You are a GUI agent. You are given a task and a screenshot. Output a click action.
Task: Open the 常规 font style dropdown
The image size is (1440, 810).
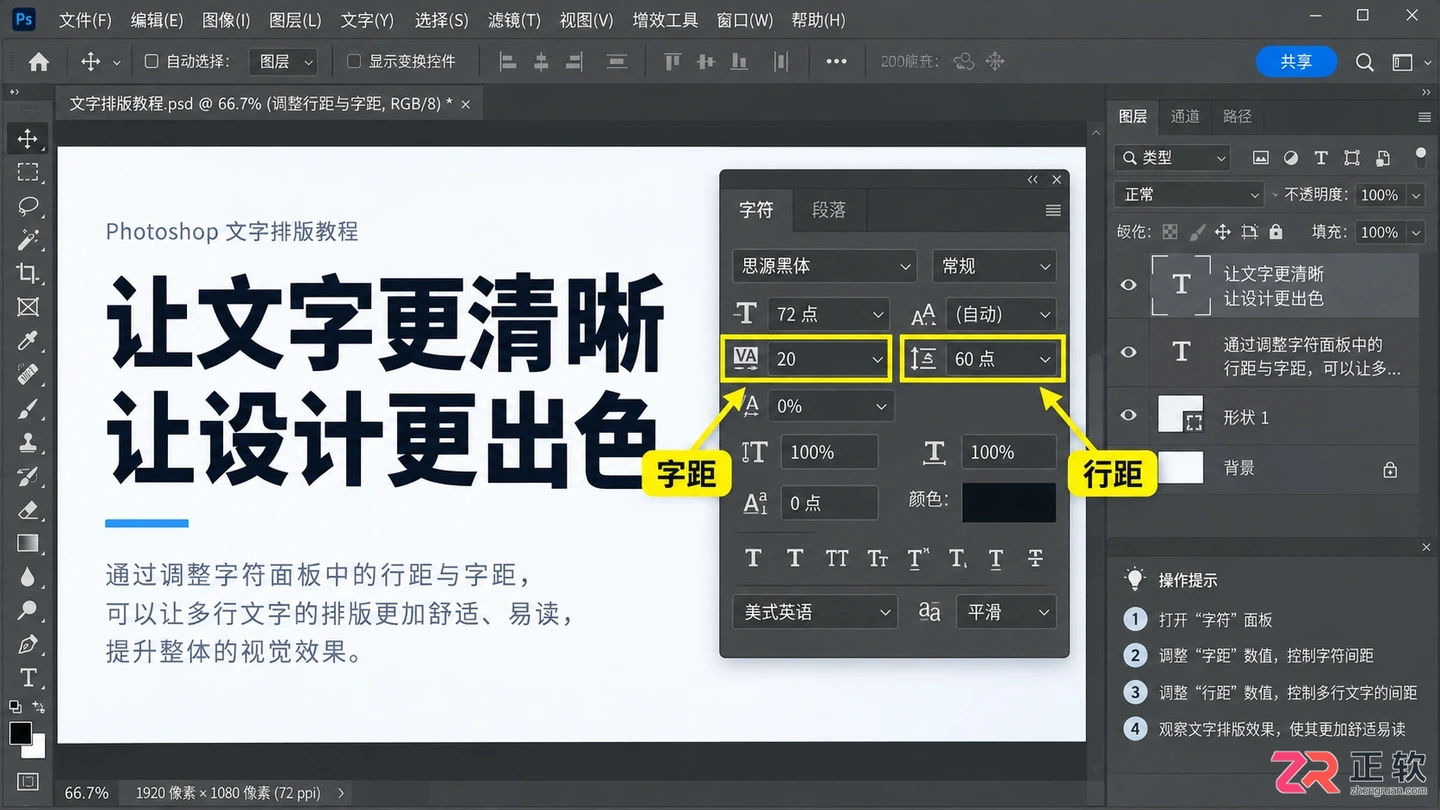tap(994, 266)
